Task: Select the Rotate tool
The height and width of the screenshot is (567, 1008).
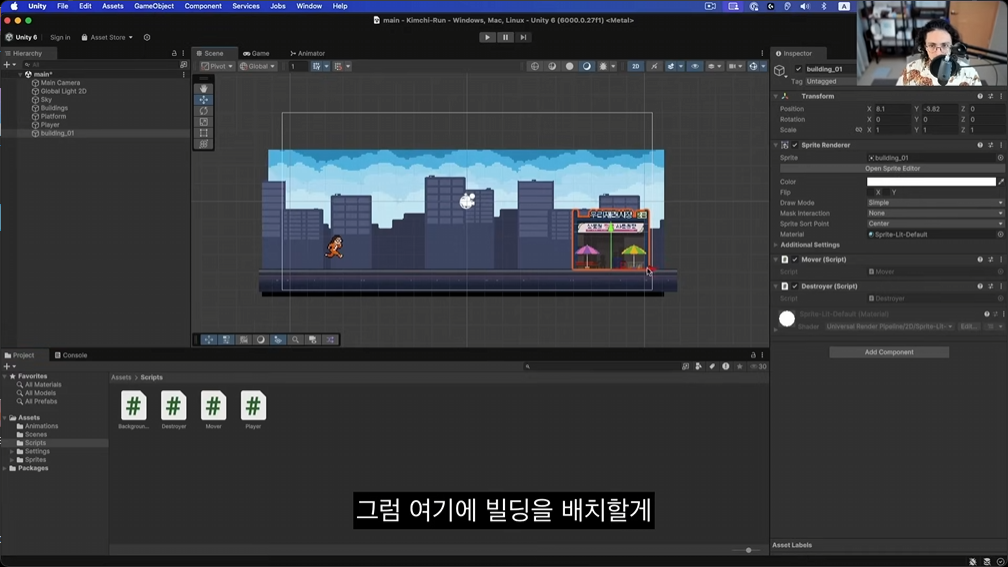Action: pyautogui.click(x=204, y=111)
